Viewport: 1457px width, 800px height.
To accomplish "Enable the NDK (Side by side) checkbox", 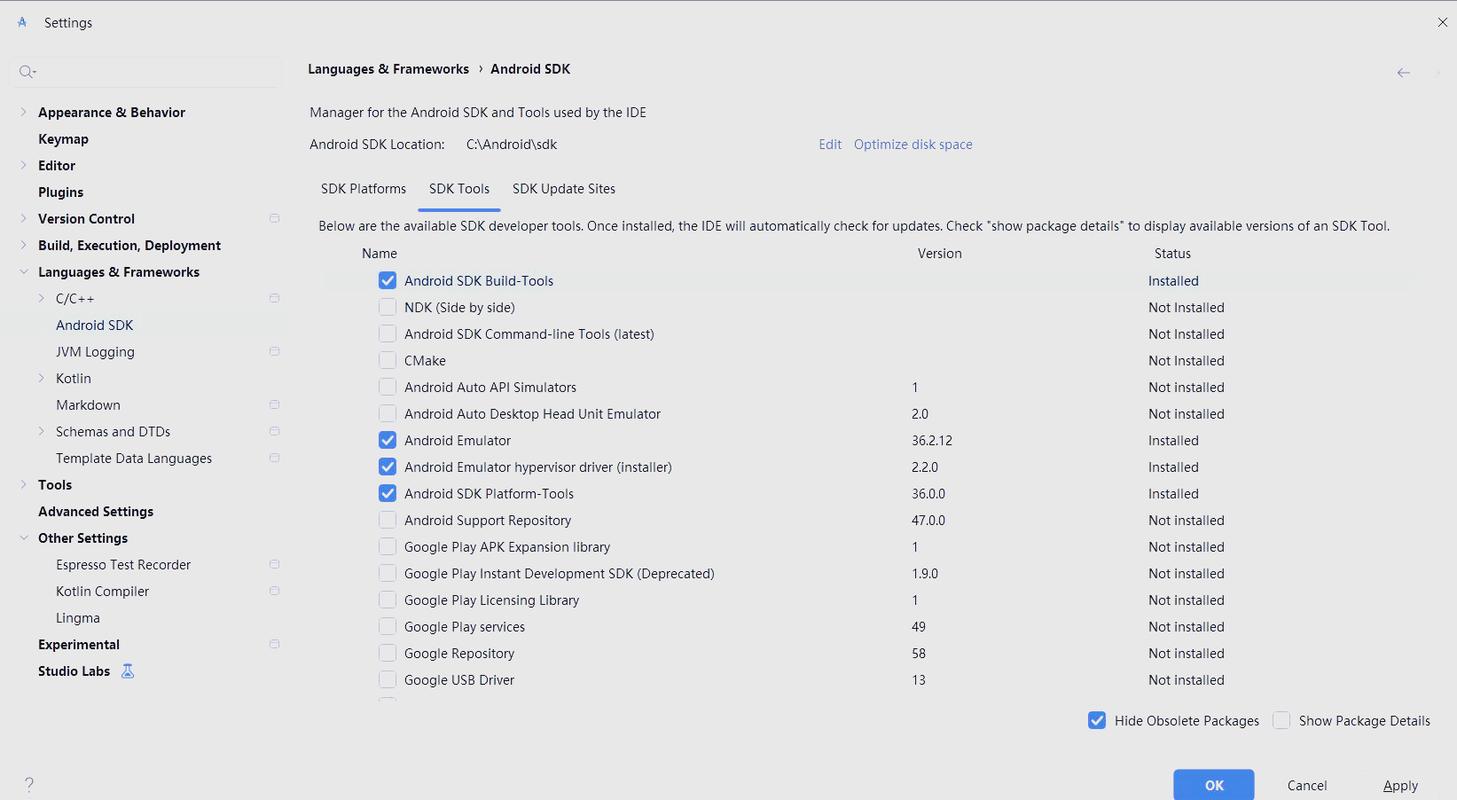I will pyautogui.click(x=387, y=307).
